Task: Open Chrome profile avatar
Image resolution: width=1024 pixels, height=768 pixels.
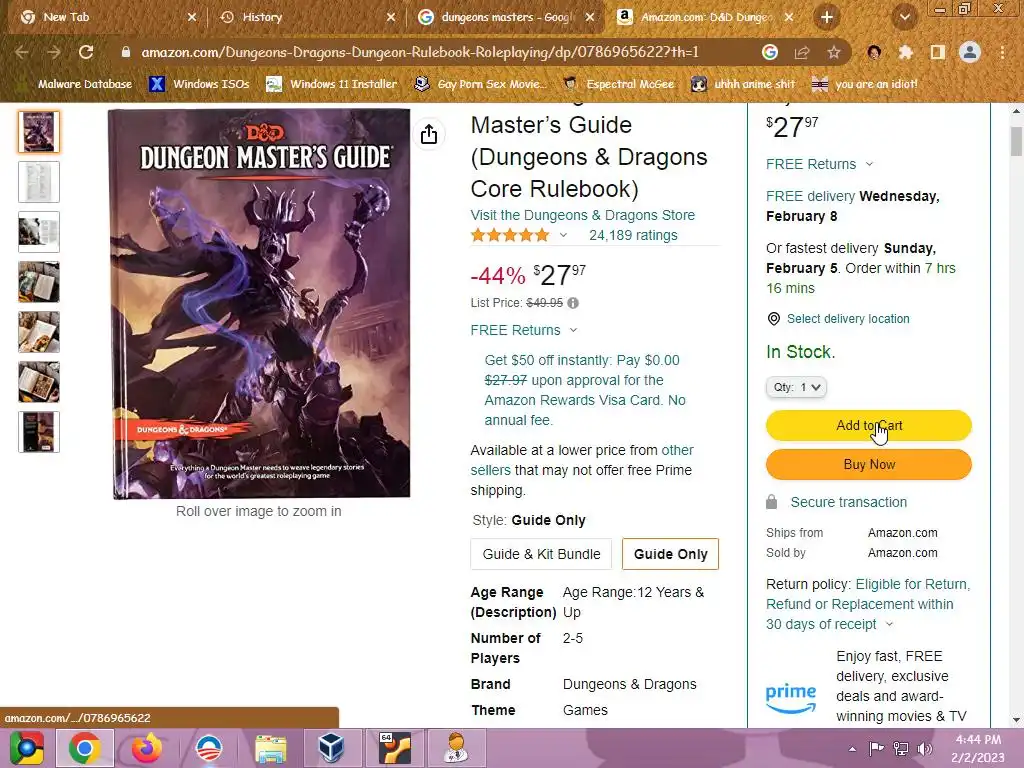Action: pos(970,52)
